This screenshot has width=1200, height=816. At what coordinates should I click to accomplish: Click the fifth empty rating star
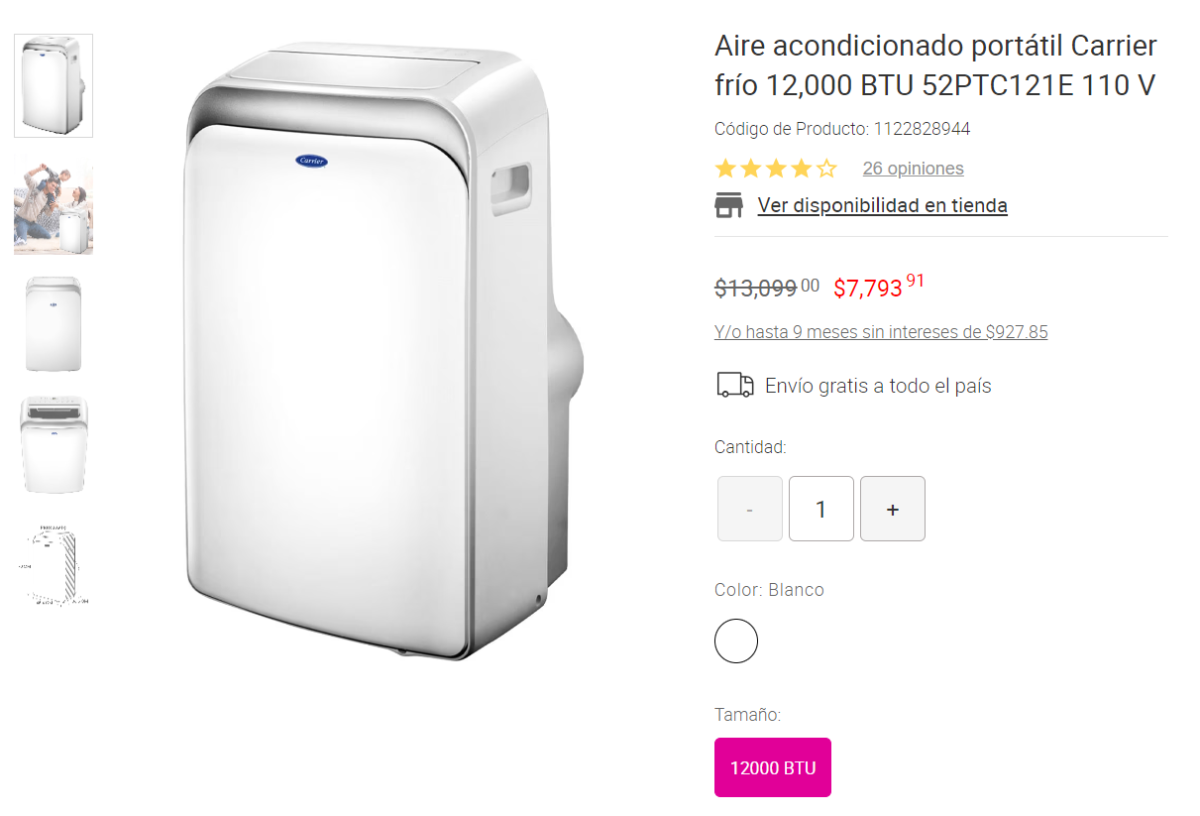[x=826, y=168]
